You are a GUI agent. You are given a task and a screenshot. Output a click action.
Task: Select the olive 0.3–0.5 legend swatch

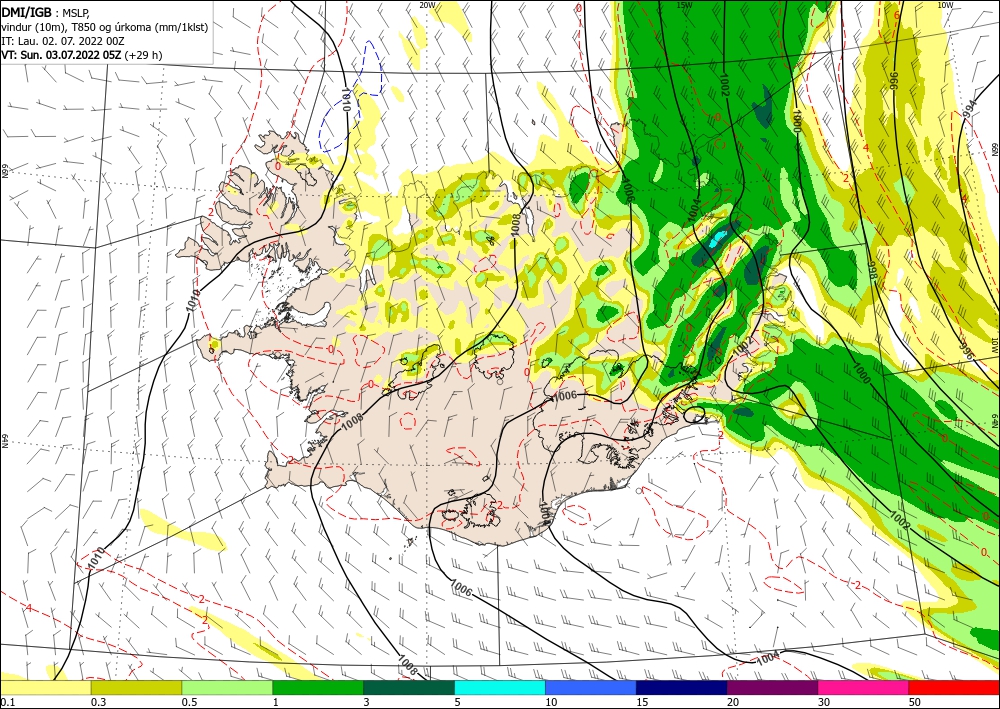coord(136,687)
